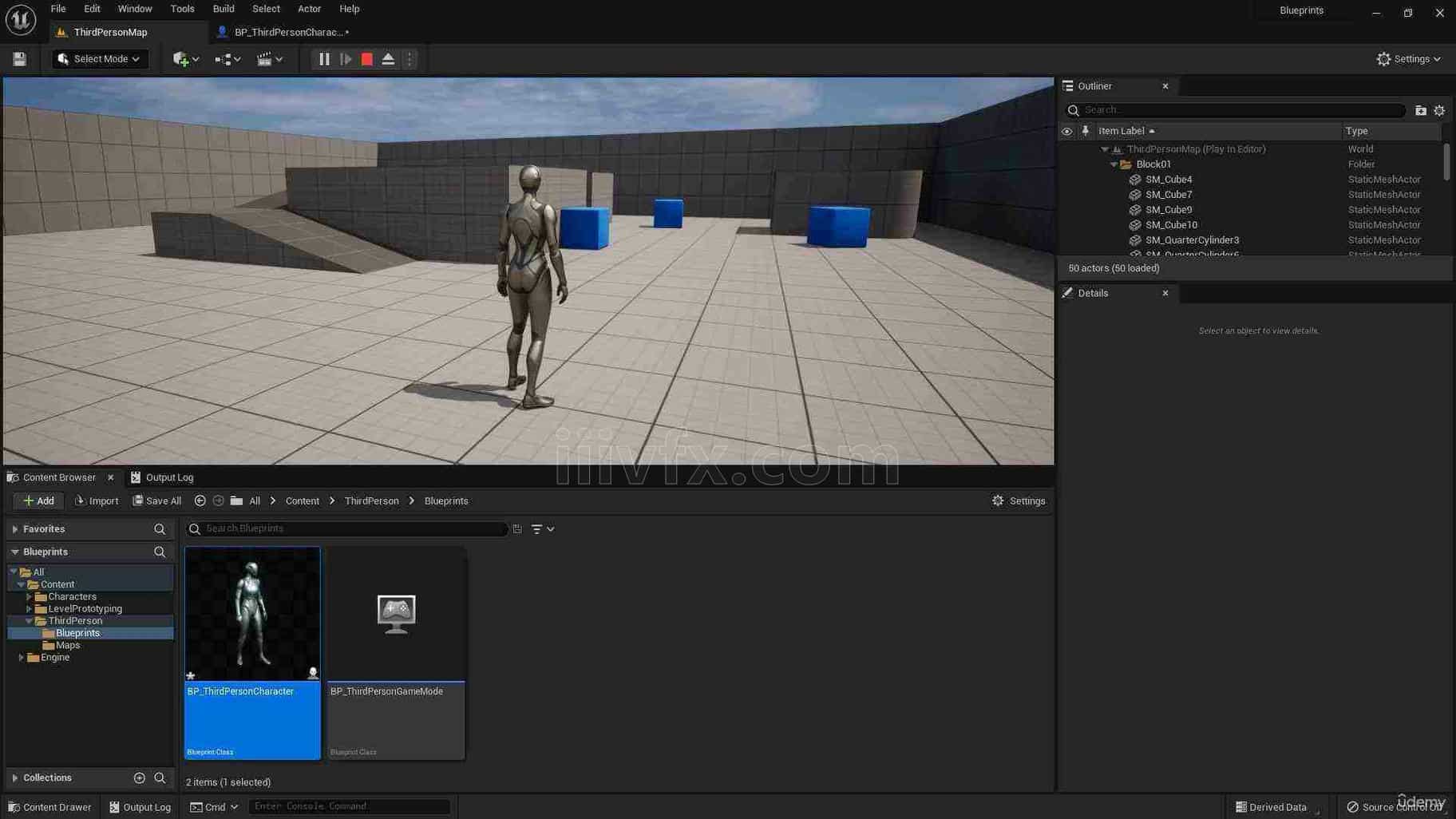This screenshot has width=1456, height=819.
Task: Open Content Browser Settings
Action: [1019, 501]
